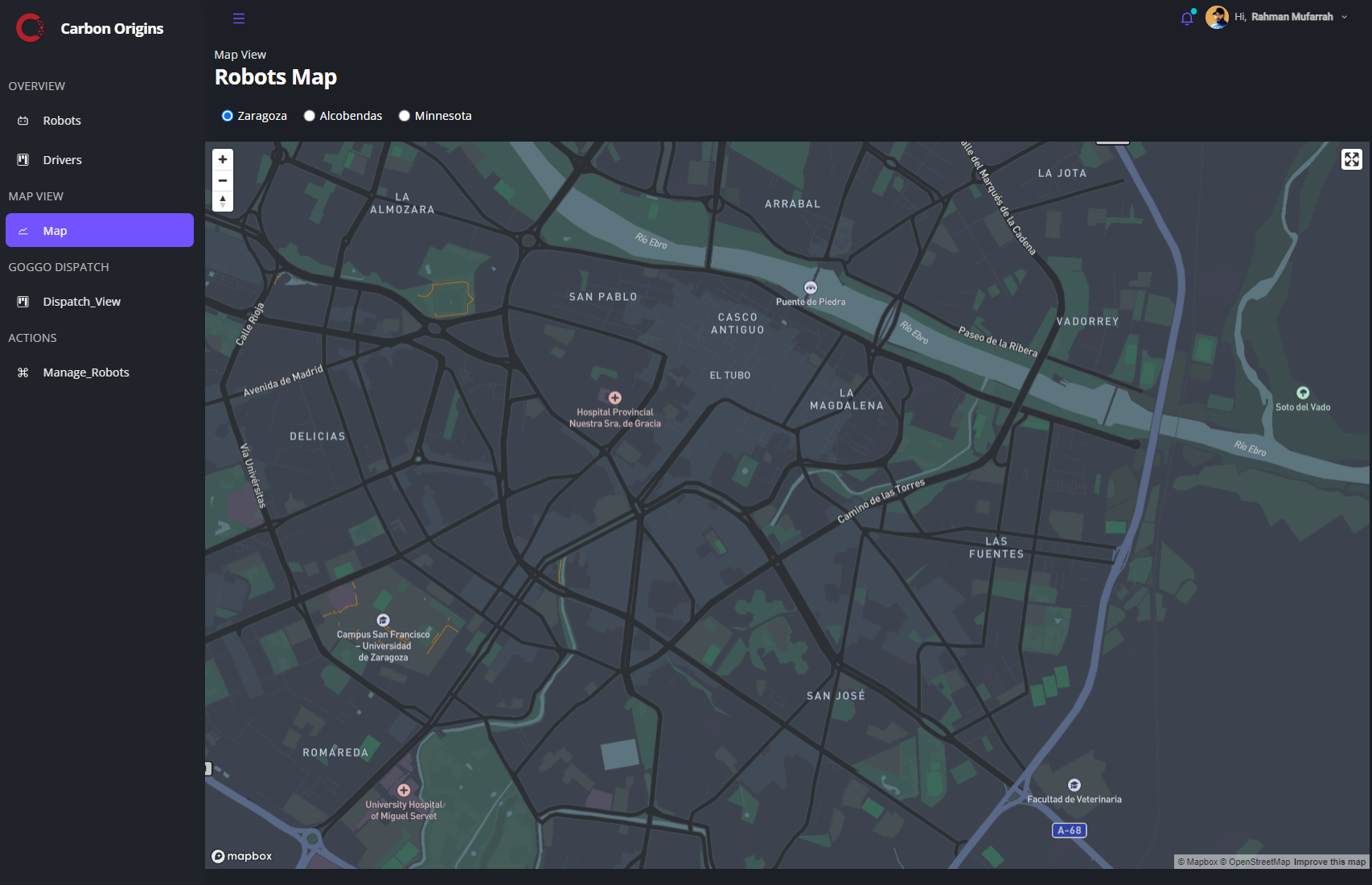Go to Dispatch_View in sidebar
The height and width of the screenshot is (885, 1372).
coord(81,302)
